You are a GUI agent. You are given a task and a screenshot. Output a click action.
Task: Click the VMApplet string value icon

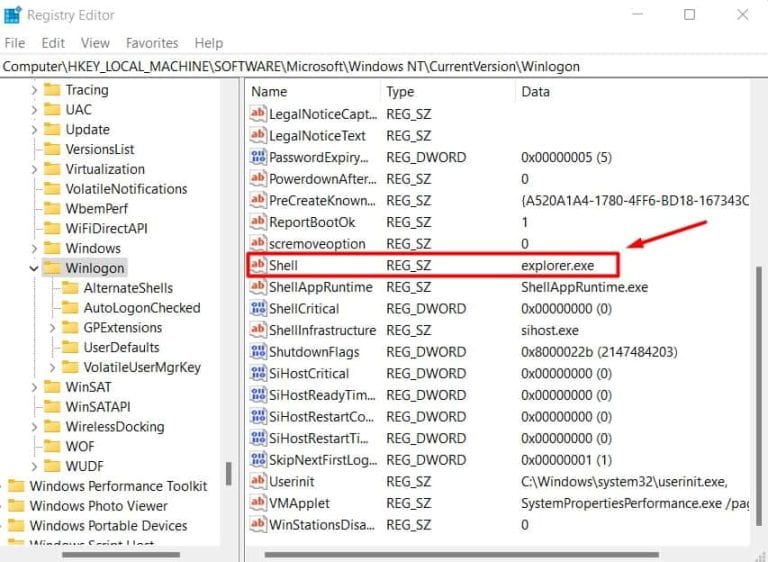257,503
